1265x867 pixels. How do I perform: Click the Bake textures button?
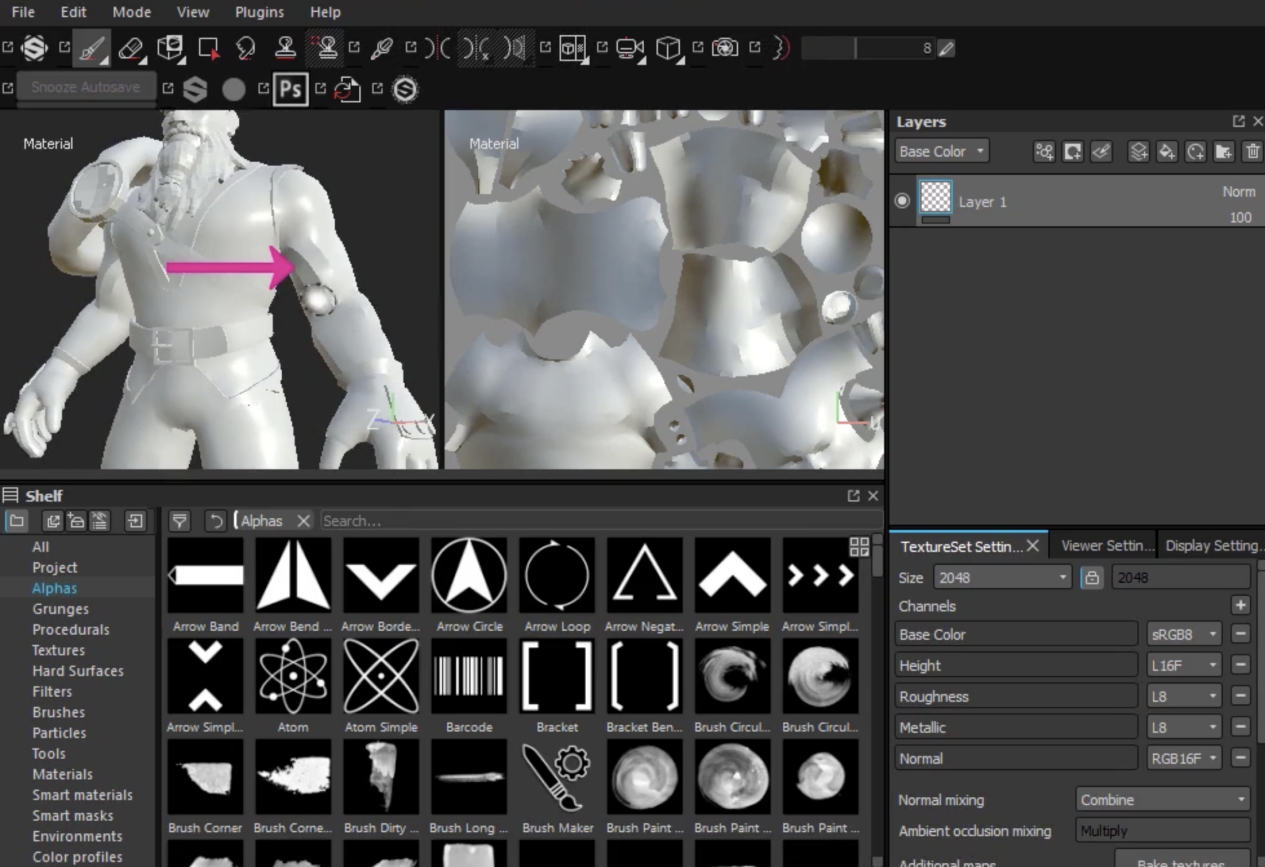(1181, 861)
